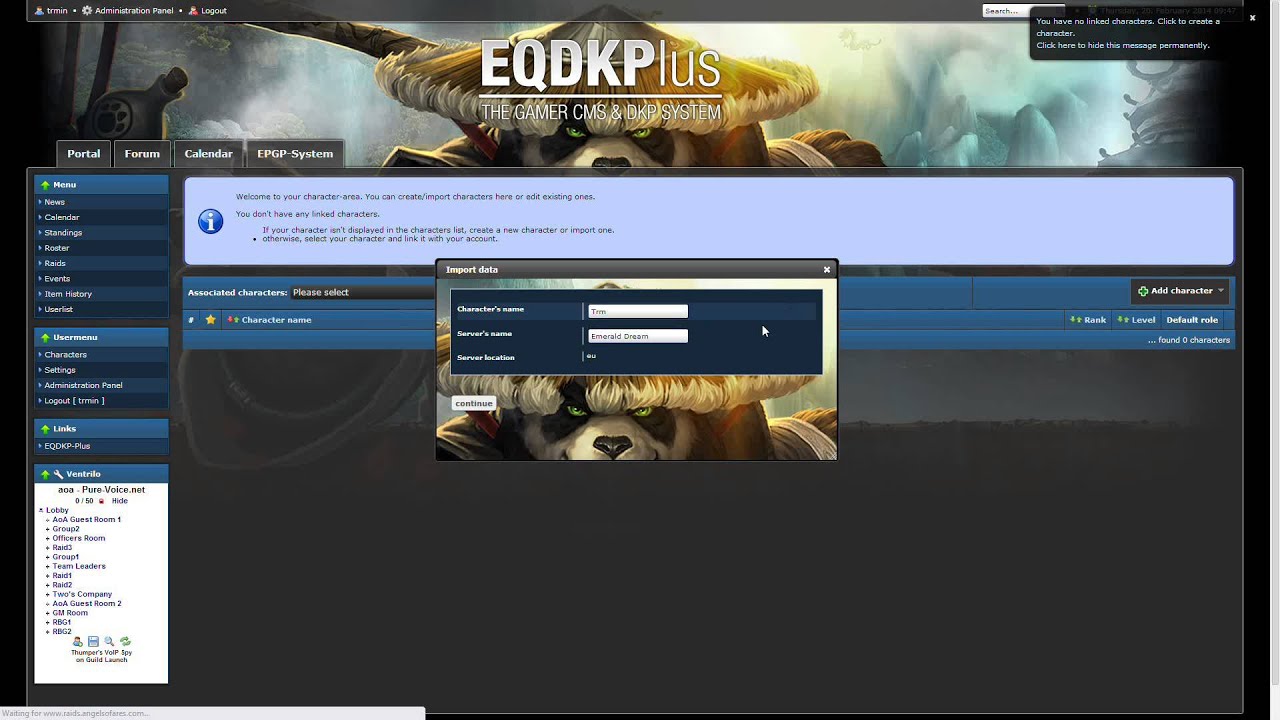Focus the Search box at top

tap(1005, 11)
